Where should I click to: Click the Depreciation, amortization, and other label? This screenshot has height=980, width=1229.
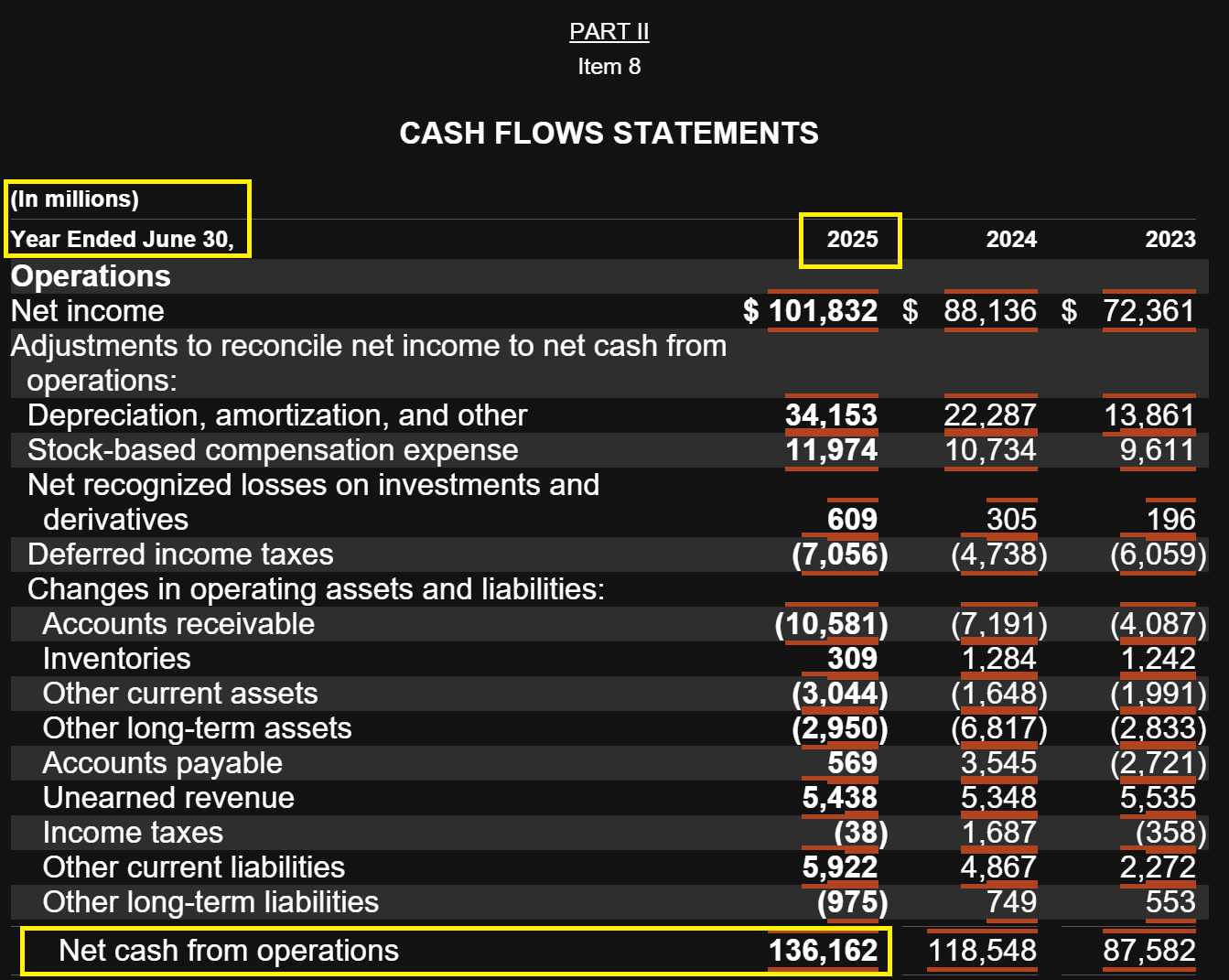pos(277,415)
